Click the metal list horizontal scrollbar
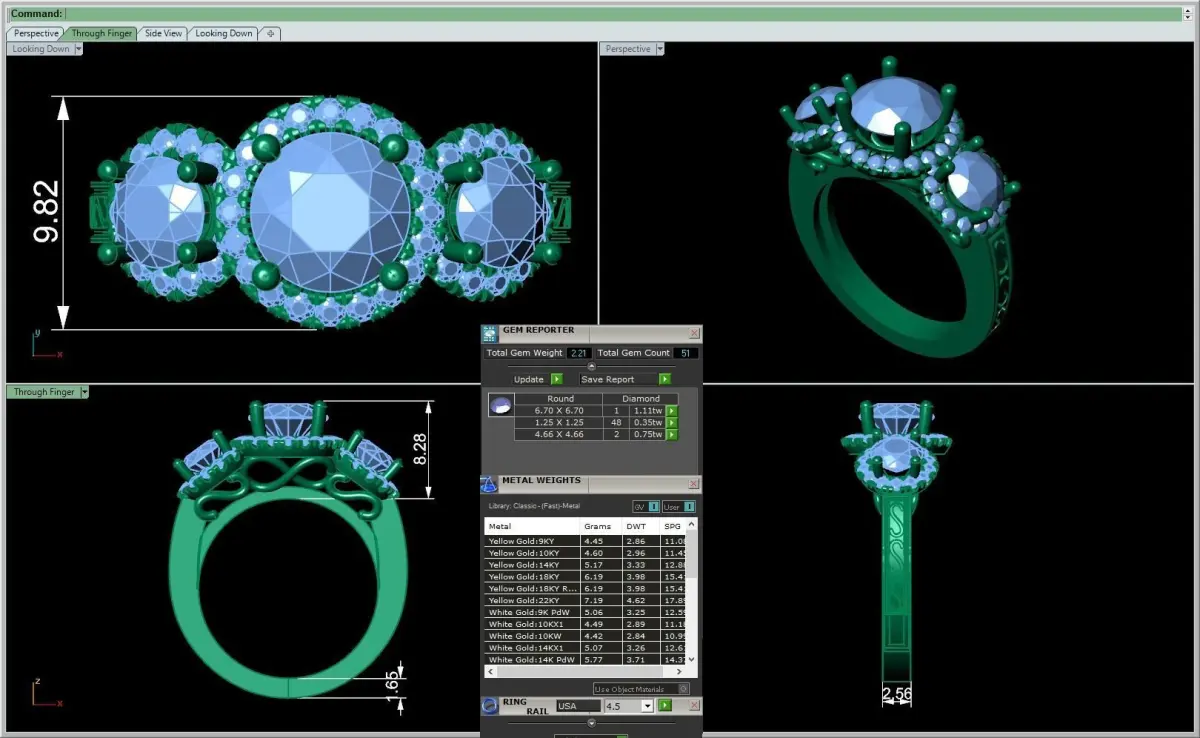Screen dimensions: 1200x738 [x=580, y=671]
